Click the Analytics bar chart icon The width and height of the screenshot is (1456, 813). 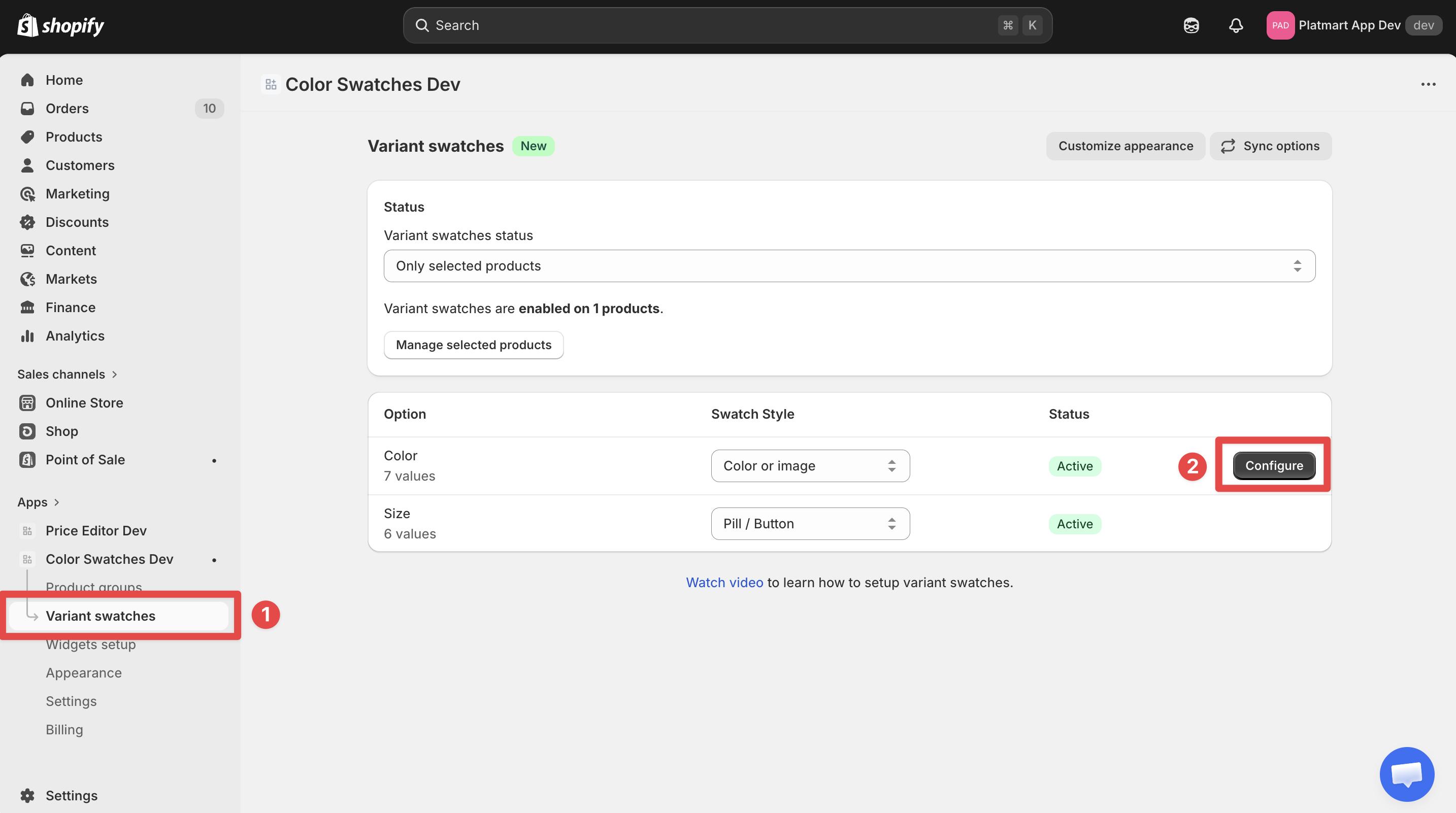coord(27,335)
